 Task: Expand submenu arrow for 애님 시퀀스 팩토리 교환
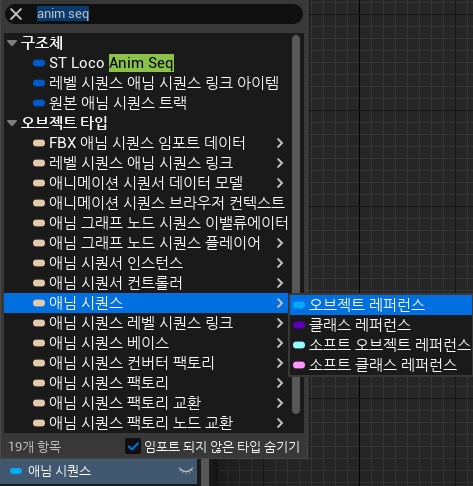[x=280, y=403]
